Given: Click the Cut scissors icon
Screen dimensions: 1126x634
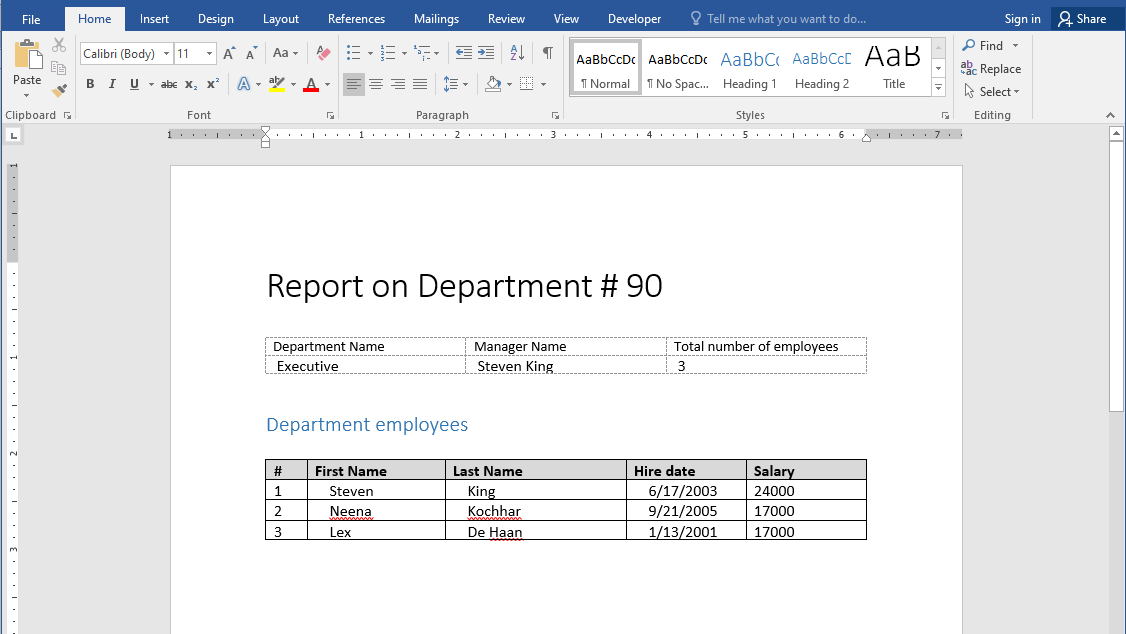Looking at the screenshot, I should click(59, 45).
